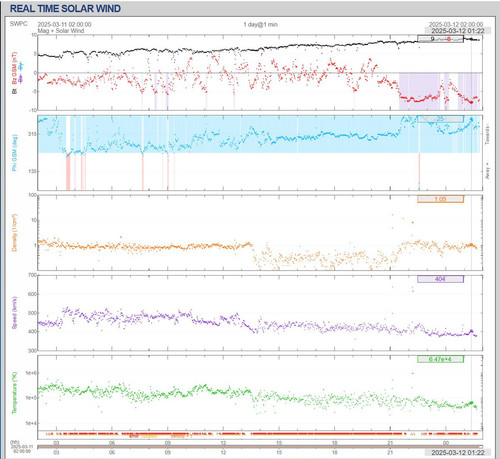Toggle the Bz GSM (nT) series label
The width and height of the screenshot is (500, 459).
(14, 68)
